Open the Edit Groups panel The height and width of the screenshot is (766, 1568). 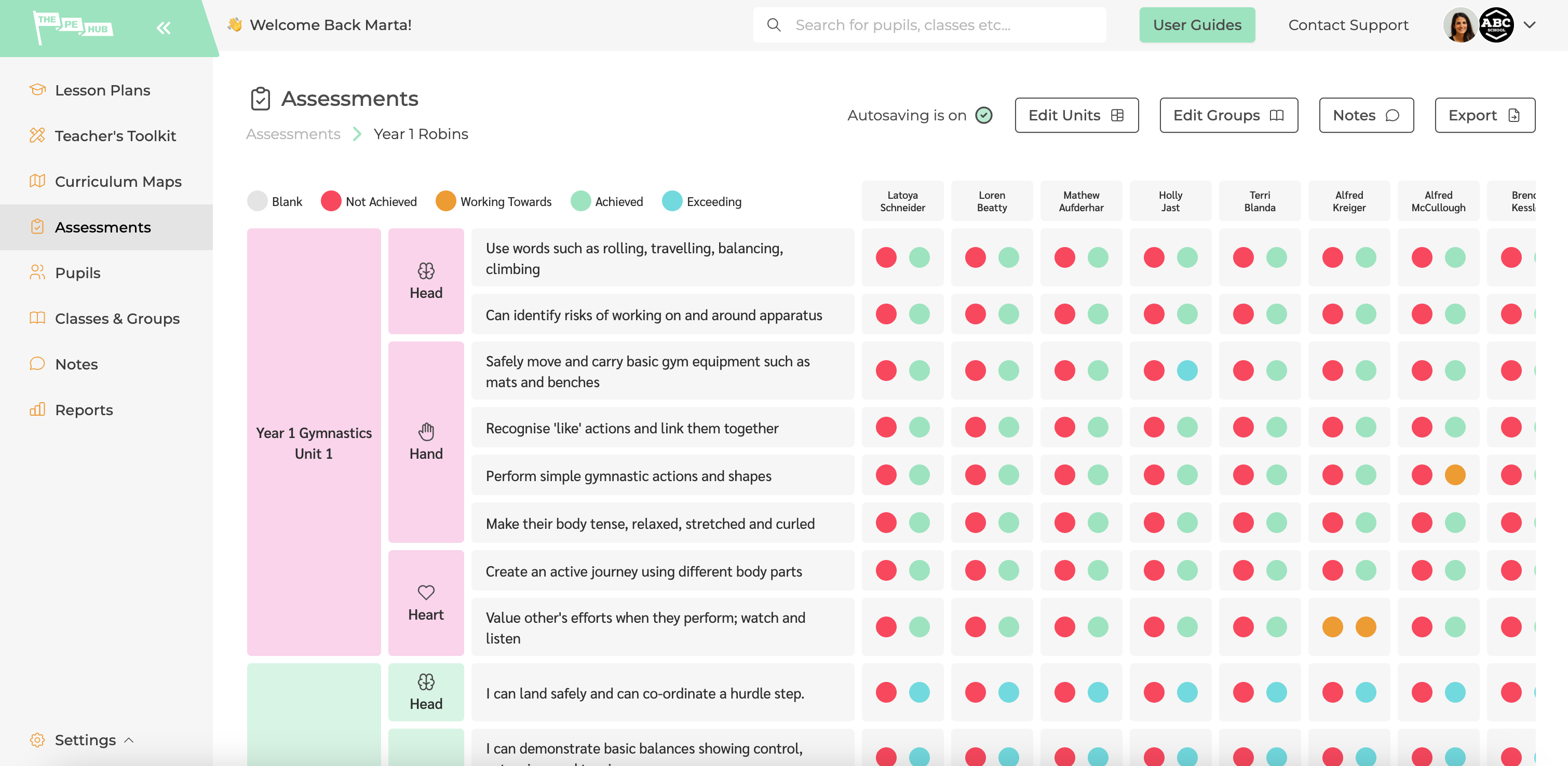click(x=1228, y=115)
